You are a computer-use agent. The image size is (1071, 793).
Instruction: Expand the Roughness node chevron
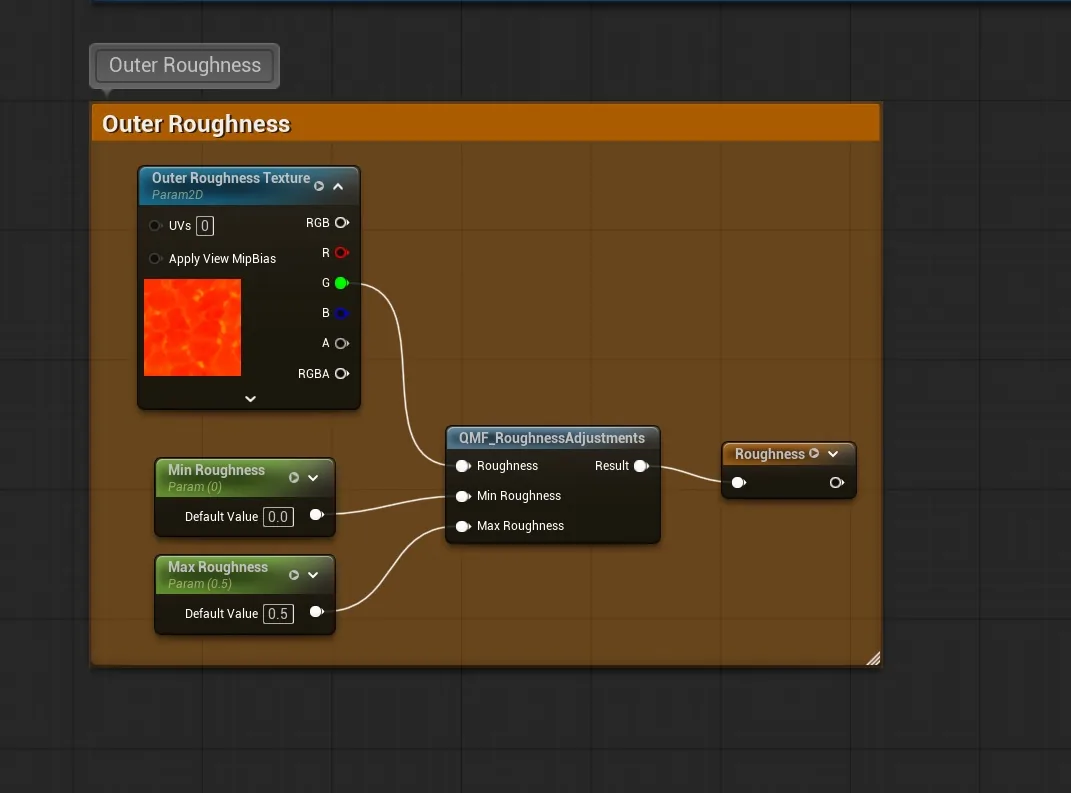pos(833,454)
